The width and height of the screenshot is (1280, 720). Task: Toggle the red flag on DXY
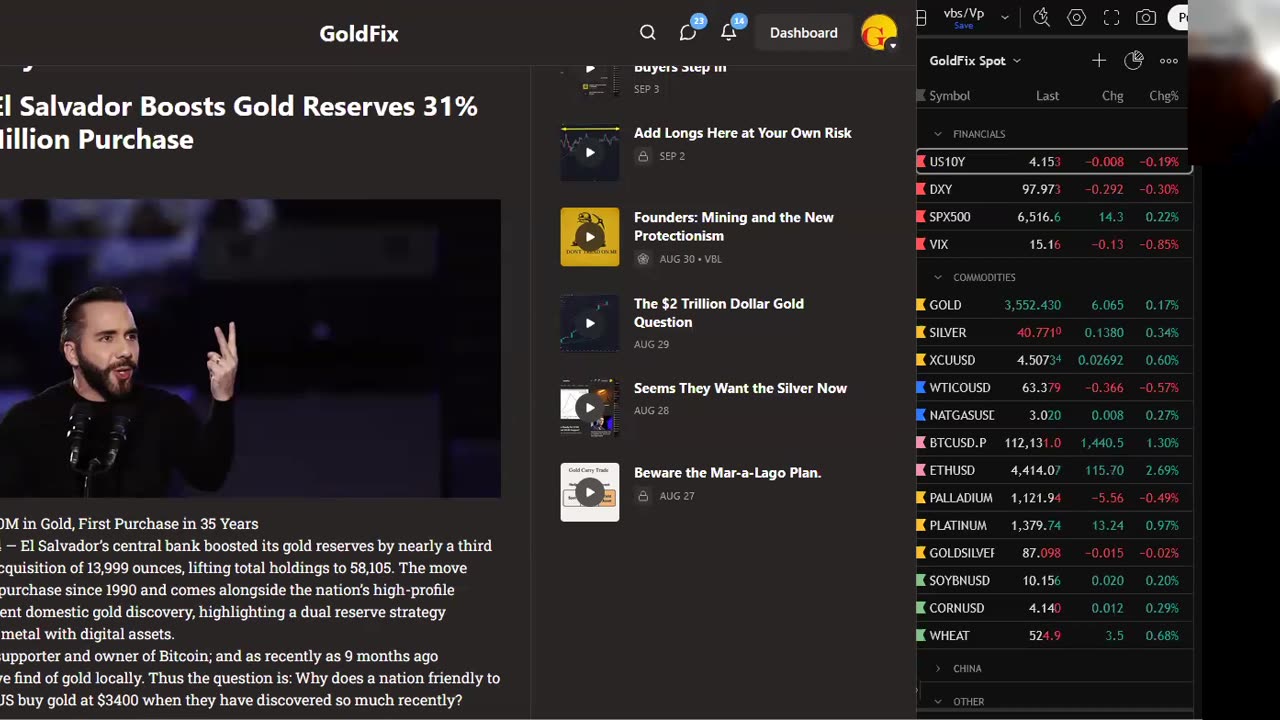point(921,189)
